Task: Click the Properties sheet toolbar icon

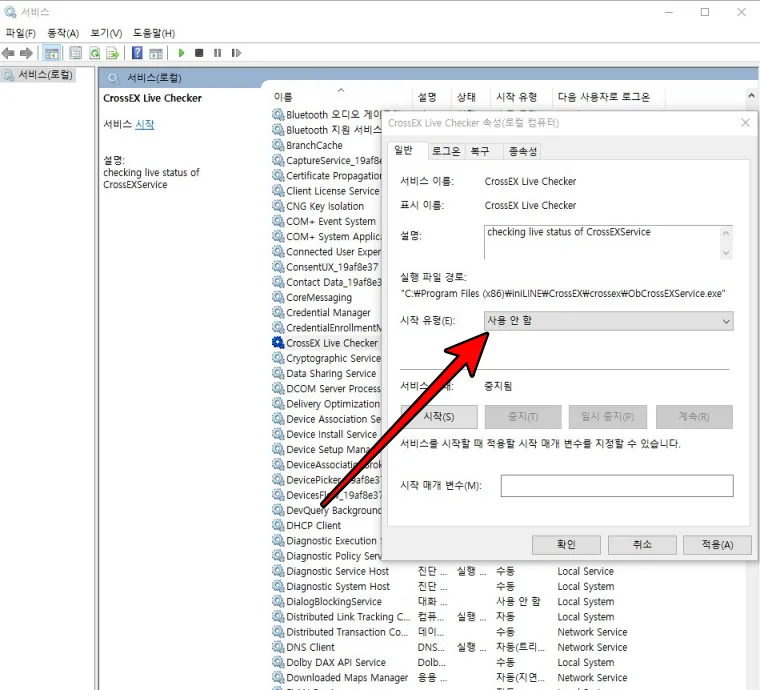Action: (x=76, y=53)
